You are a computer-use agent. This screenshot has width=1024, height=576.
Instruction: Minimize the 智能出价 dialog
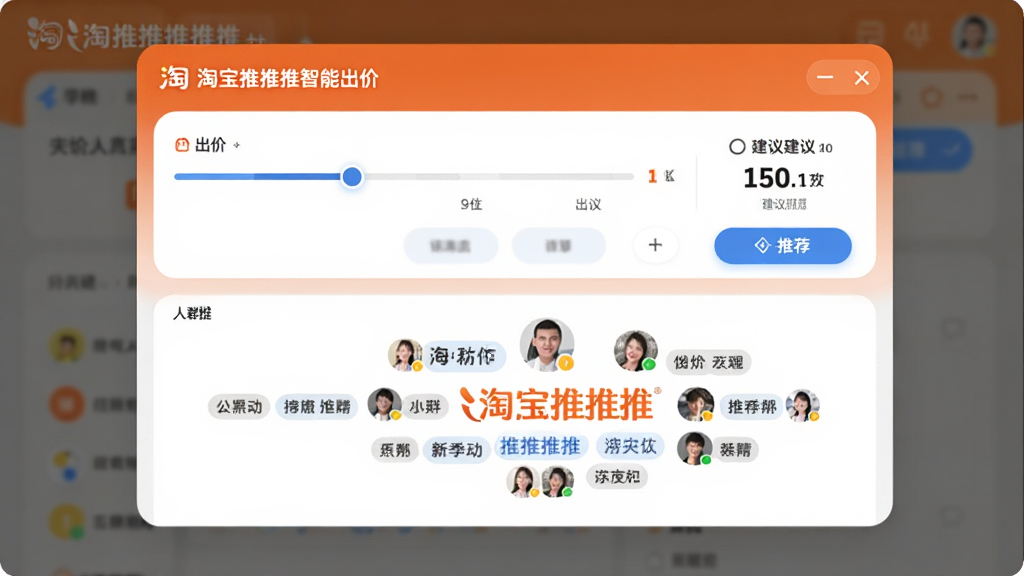[825, 78]
